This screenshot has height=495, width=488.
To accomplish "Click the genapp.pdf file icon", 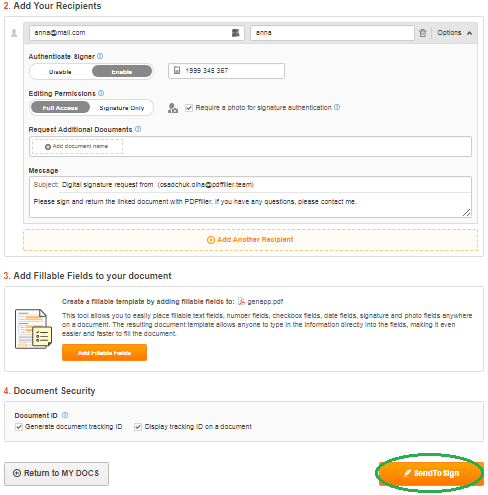I will (241, 301).
